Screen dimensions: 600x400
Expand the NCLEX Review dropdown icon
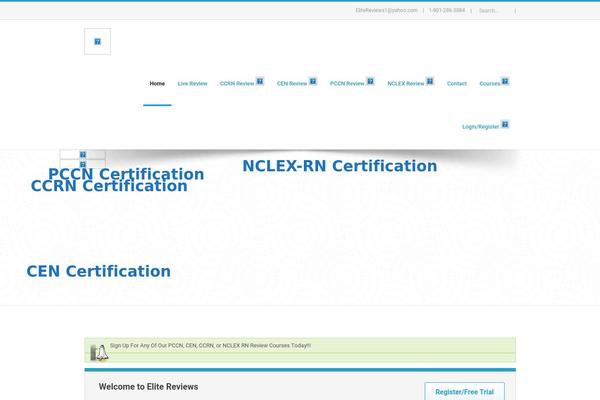pos(430,81)
